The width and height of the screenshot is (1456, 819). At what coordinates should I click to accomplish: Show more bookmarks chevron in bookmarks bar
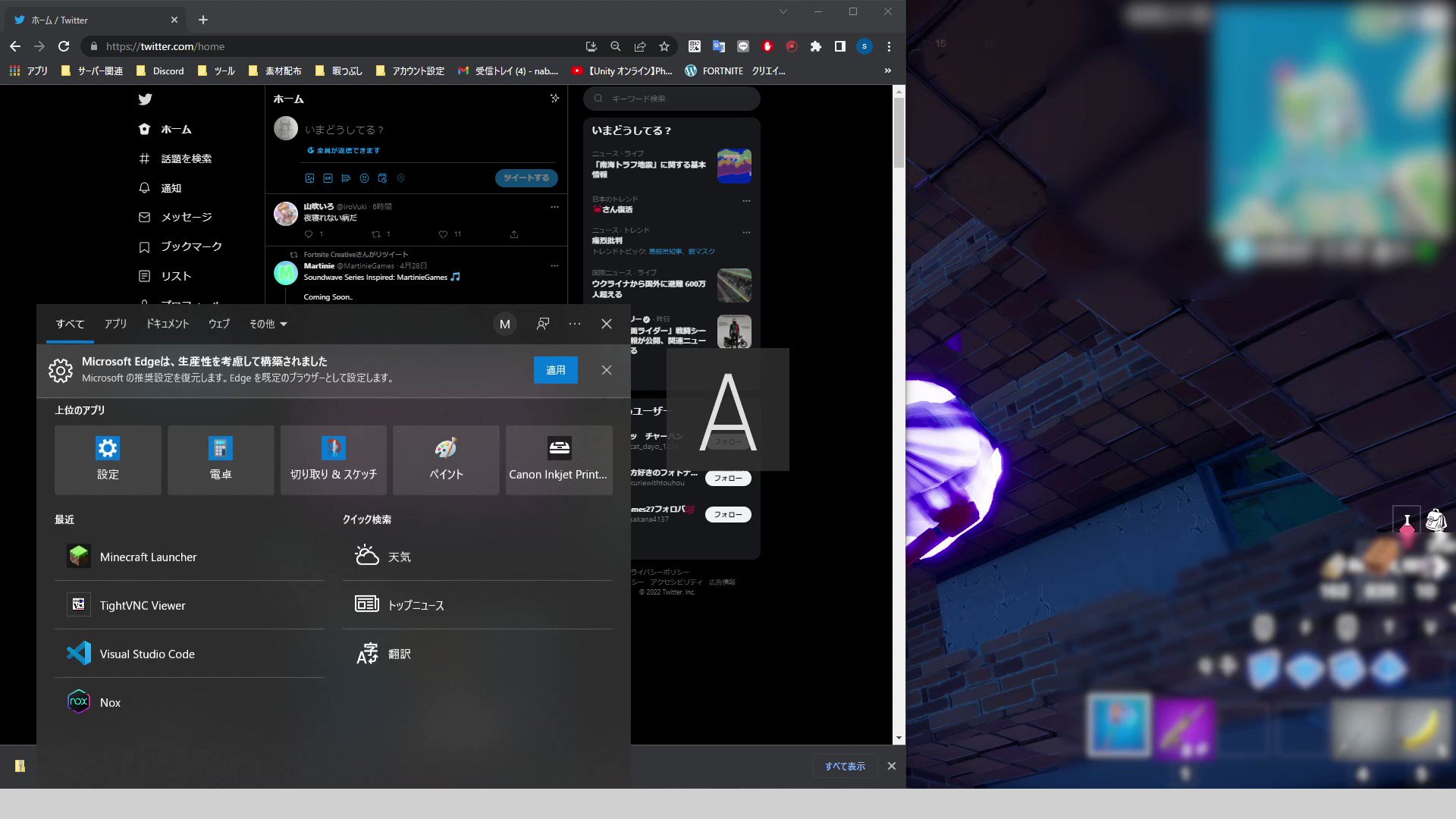tap(888, 71)
